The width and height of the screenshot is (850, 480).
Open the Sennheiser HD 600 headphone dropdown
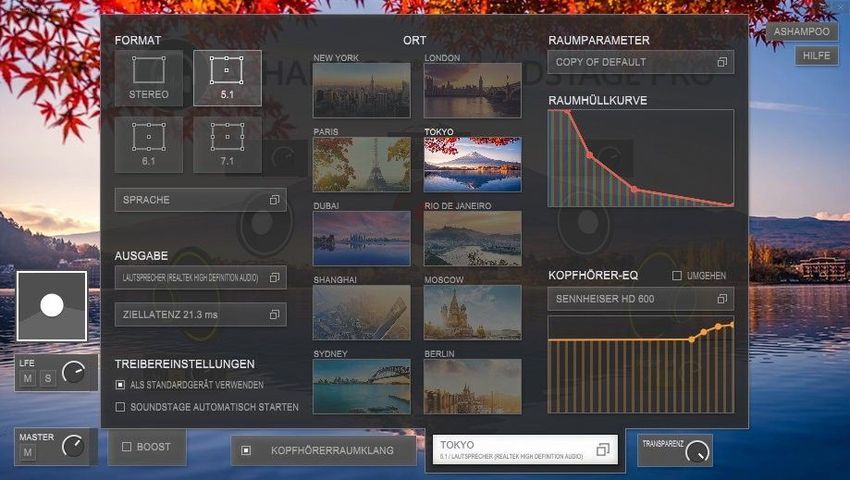click(x=640, y=299)
